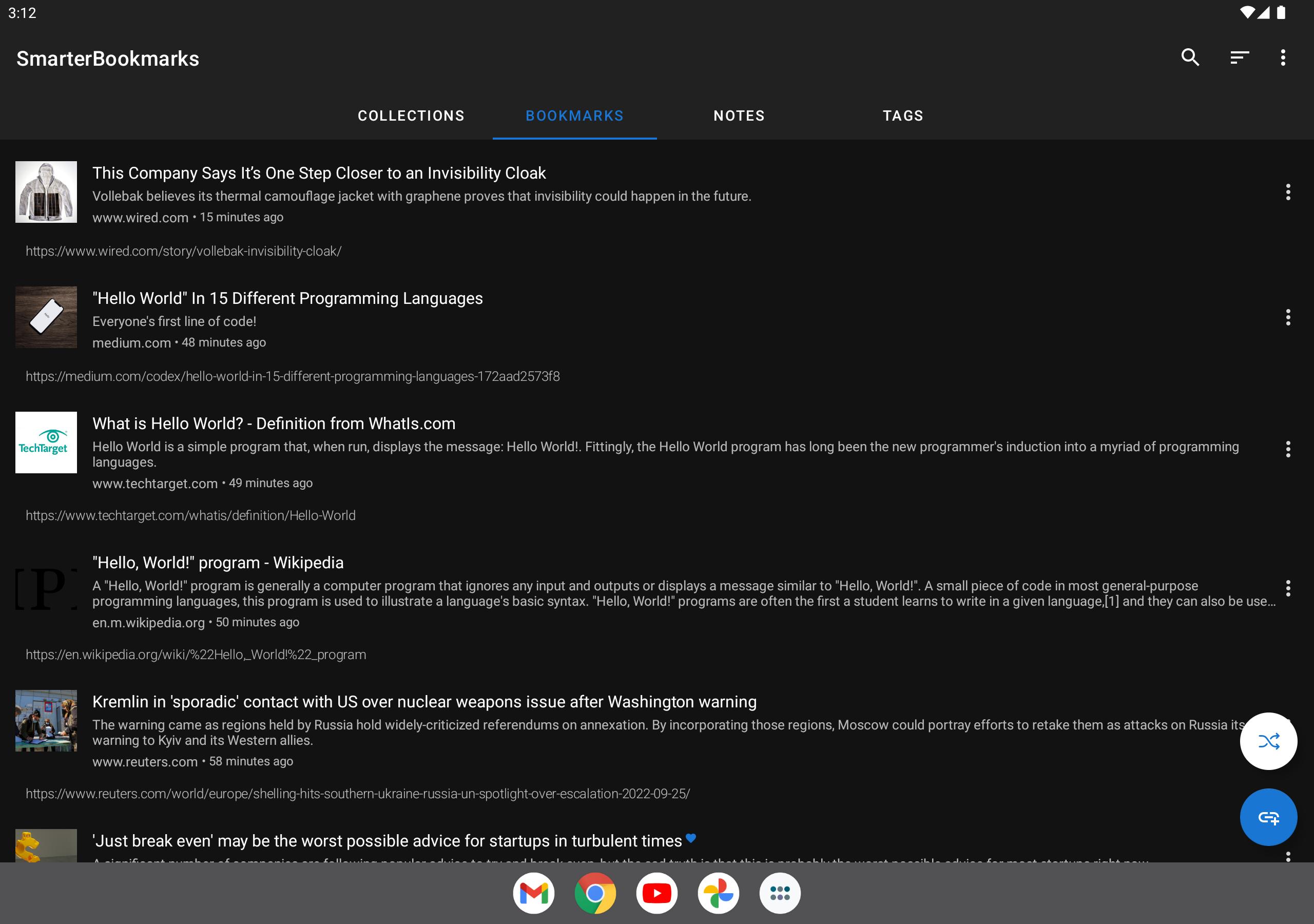Image resolution: width=1314 pixels, height=924 pixels.
Task: Open '"Hello World" In 15 Different Programming Languages' title
Action: (287, 298)
